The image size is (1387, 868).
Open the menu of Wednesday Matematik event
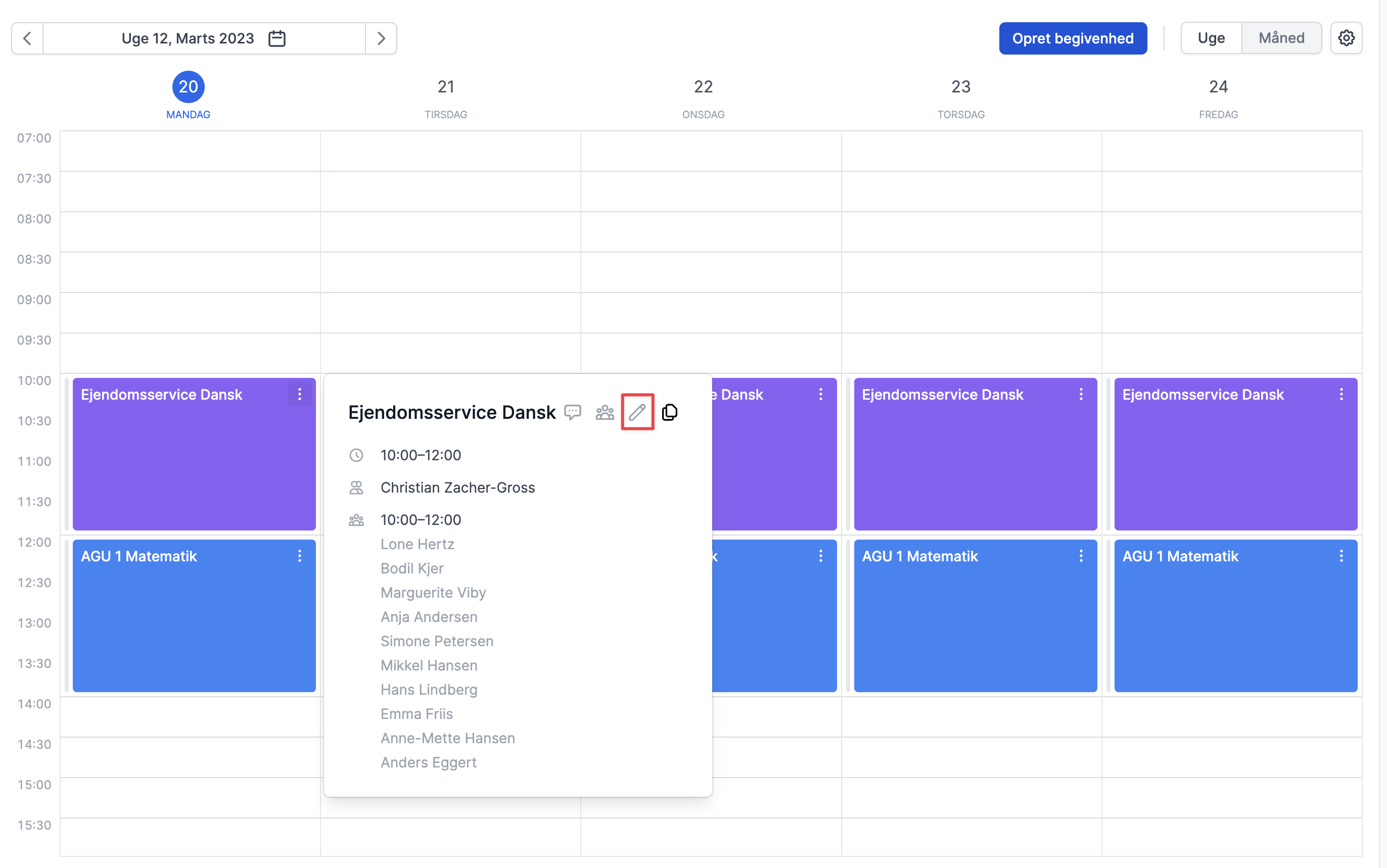(821, 556)
